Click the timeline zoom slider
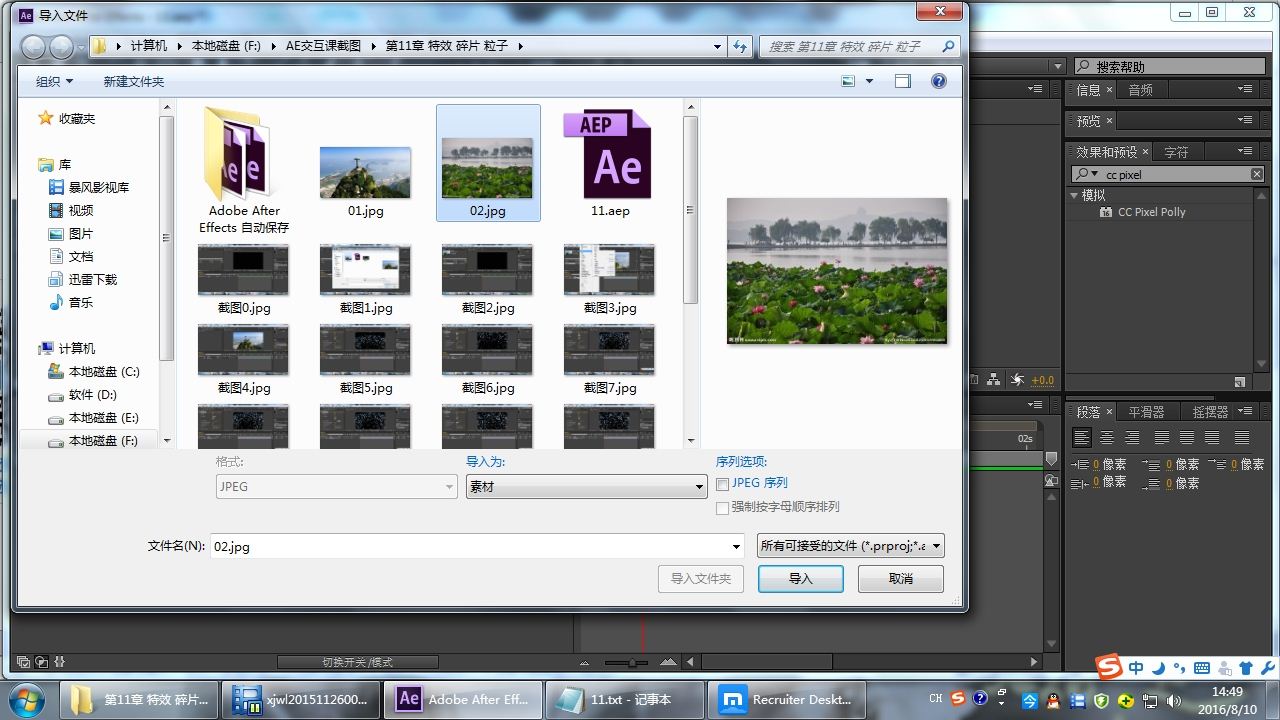The height and width of the screenshot is (720, 1280). [x=631, y=662]
